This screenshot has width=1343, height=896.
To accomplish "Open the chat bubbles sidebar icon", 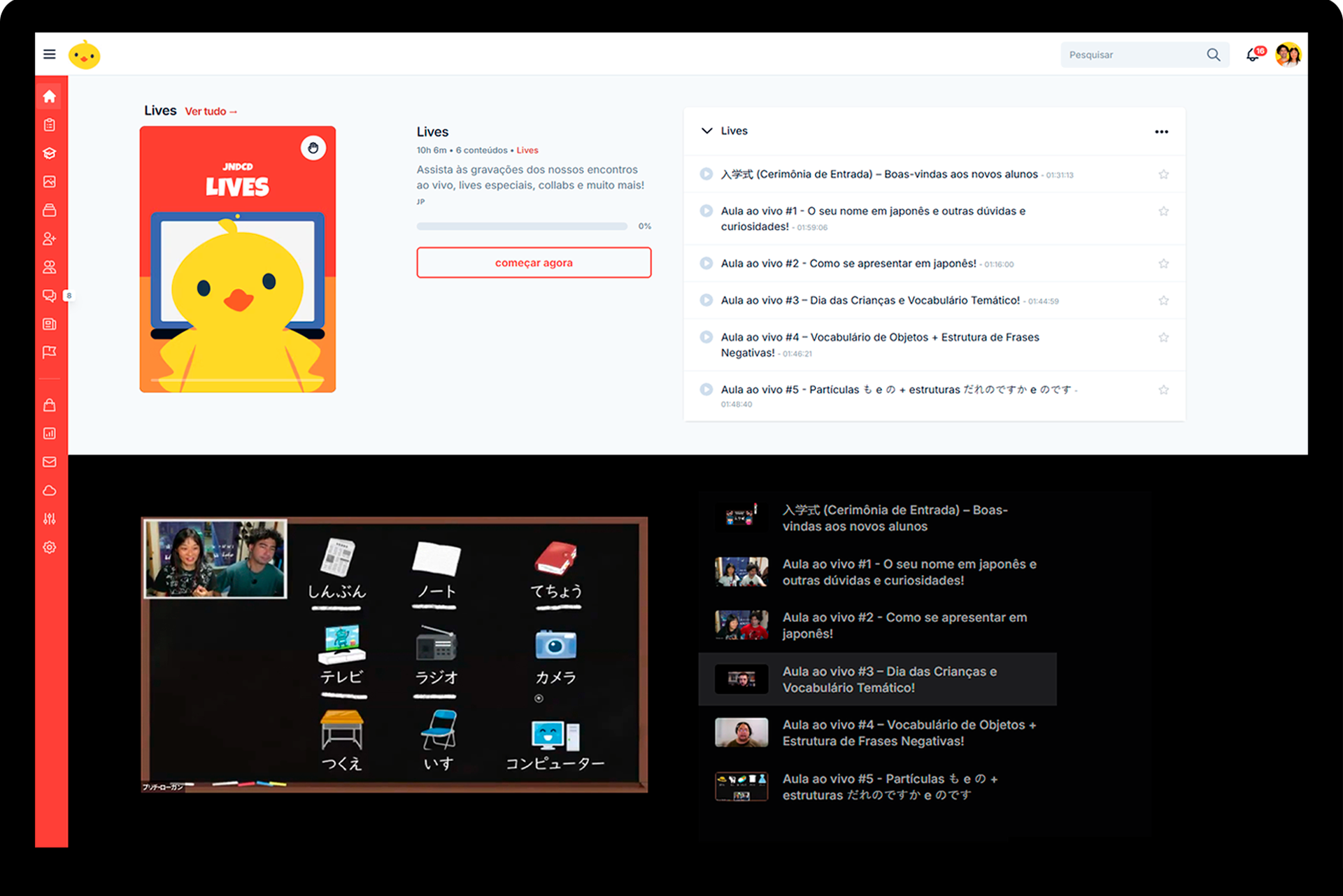I will point(50,295).
